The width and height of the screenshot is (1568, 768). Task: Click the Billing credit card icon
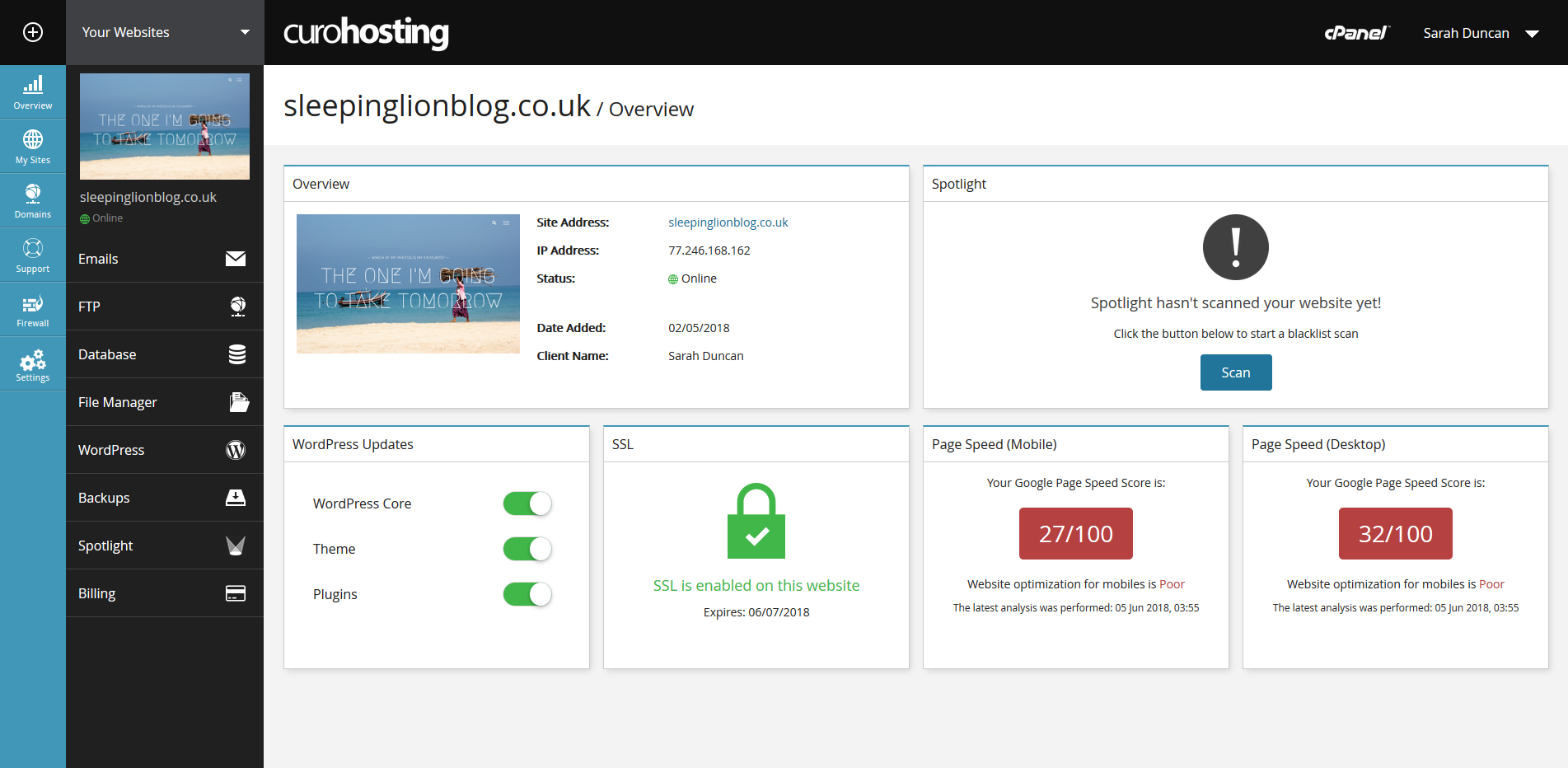[x=236, y=593]
